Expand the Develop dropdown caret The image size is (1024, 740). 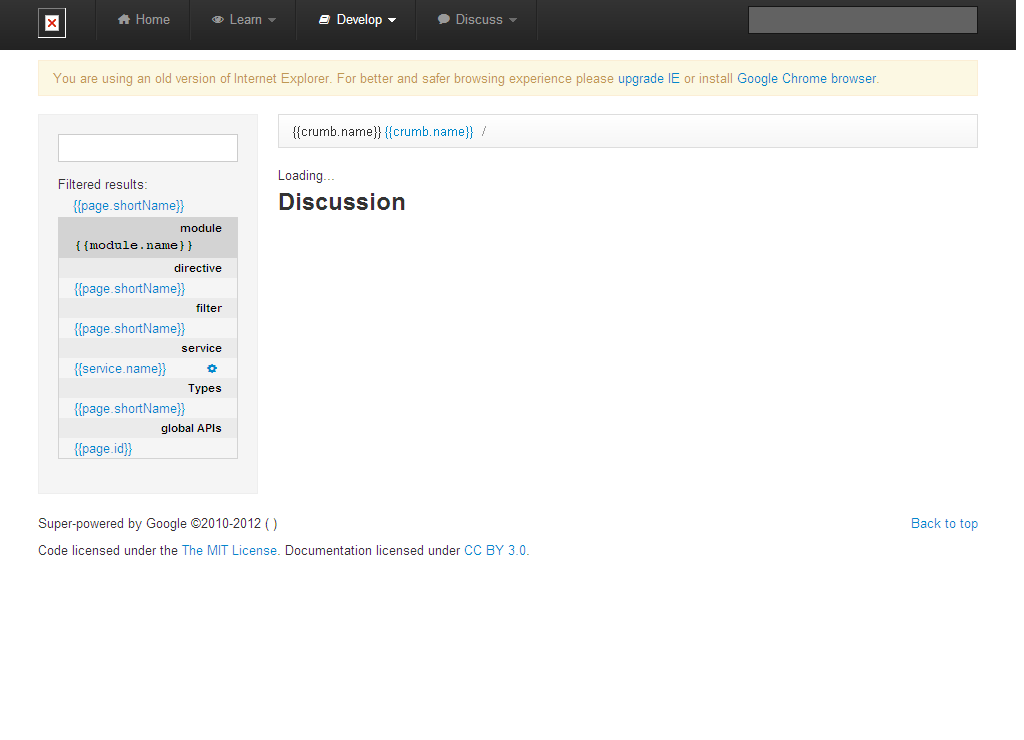(392, 20)
